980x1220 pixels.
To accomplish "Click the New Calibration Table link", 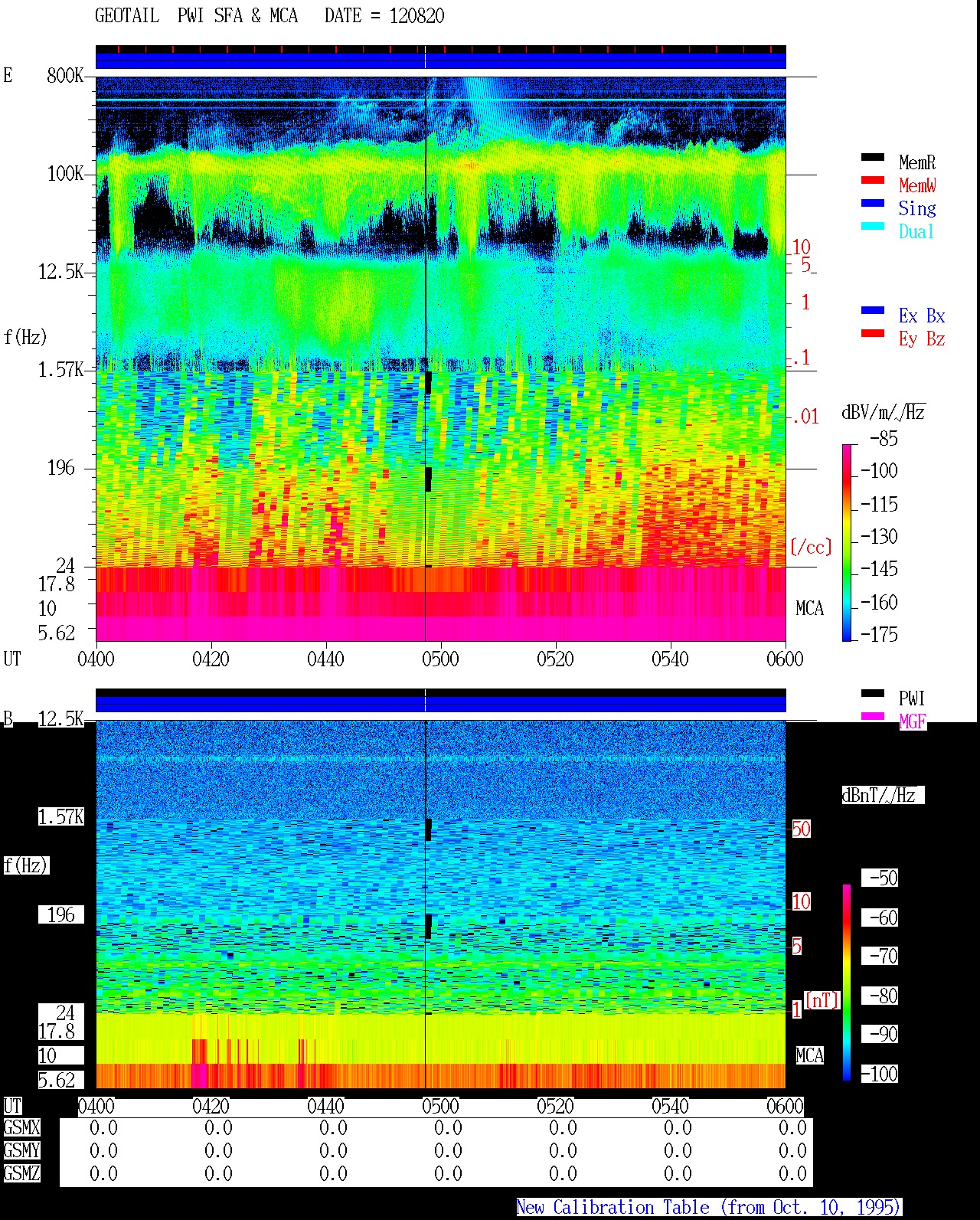I will coord(709,1207).
